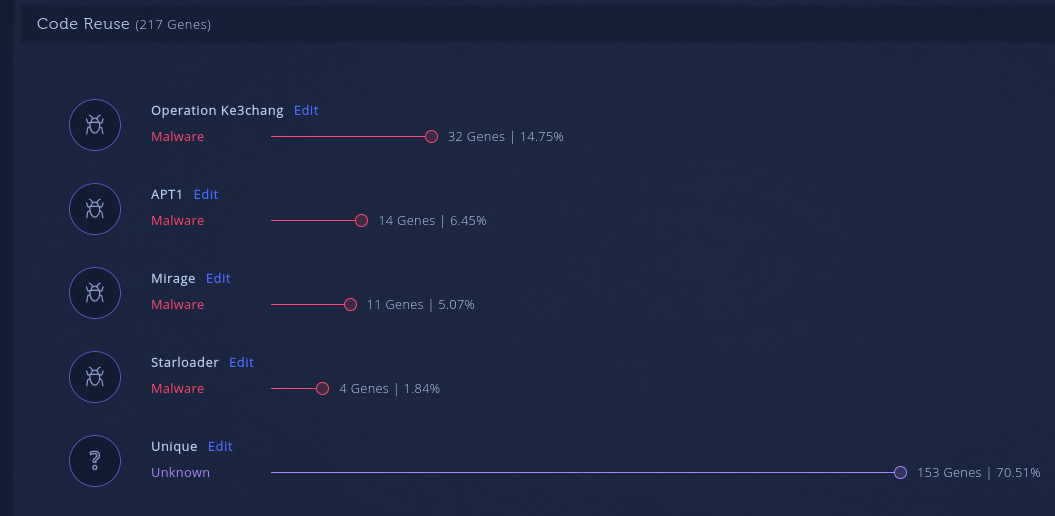
Task: Click the Unknown label under Unique
Action: (180, 473)
